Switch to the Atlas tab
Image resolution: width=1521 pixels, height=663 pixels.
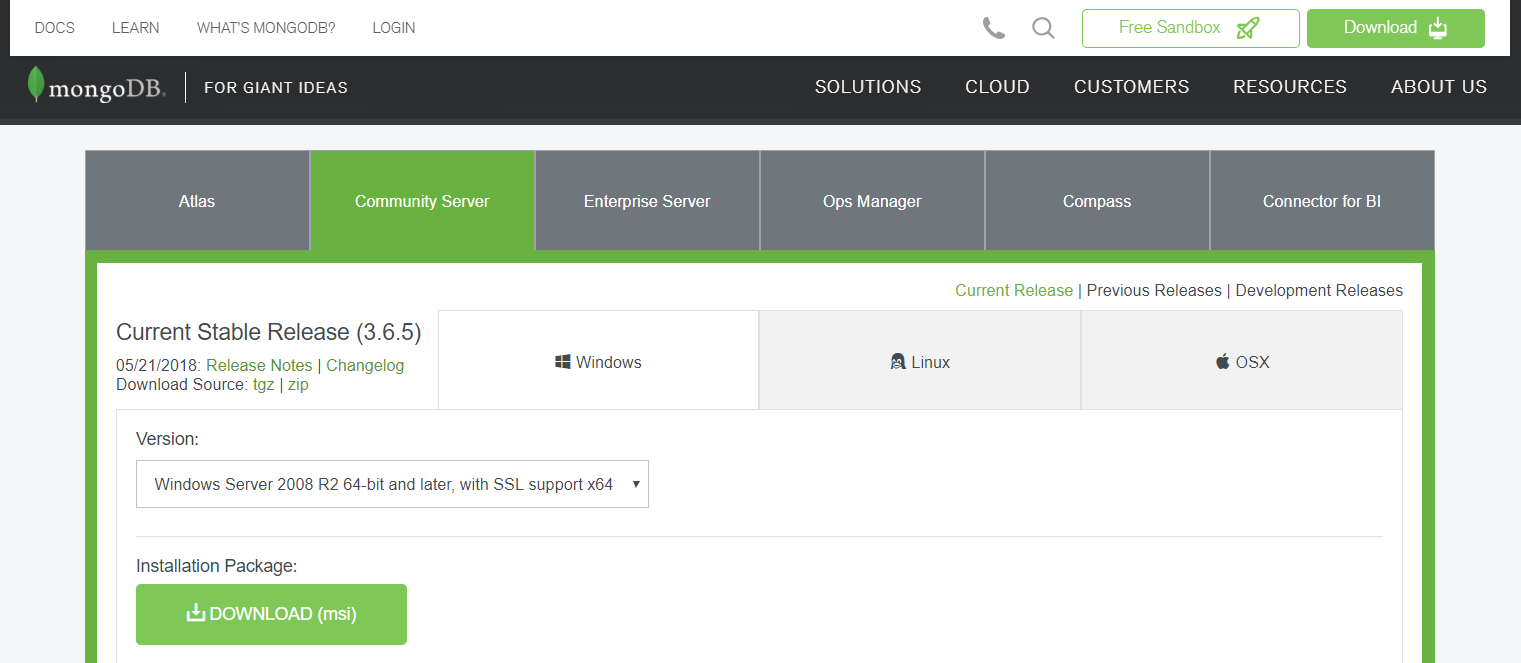pyautogui.click(x=196, y=200)
